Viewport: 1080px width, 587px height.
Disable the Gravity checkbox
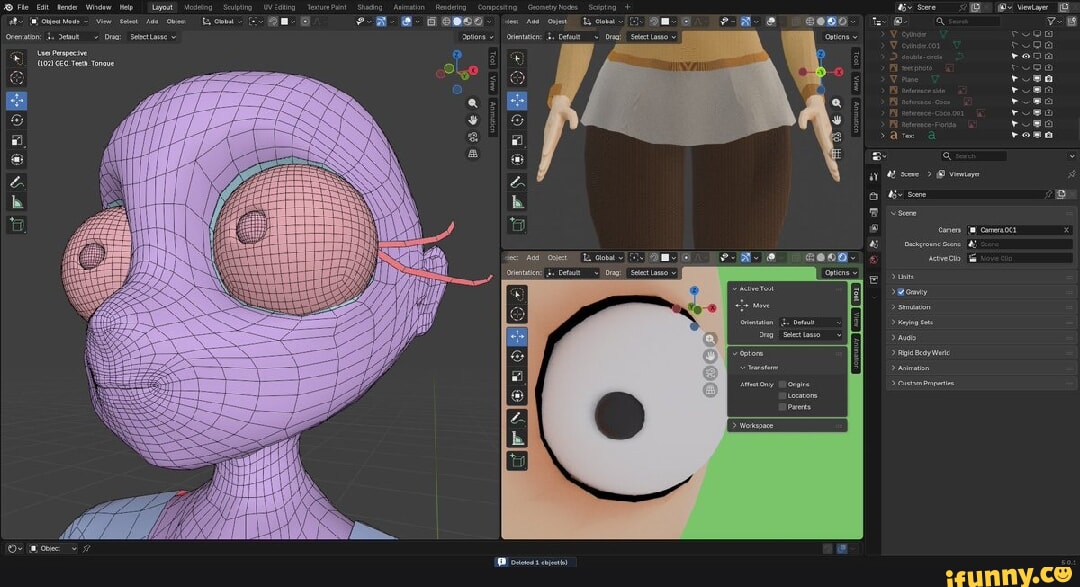tap(901, 292)
